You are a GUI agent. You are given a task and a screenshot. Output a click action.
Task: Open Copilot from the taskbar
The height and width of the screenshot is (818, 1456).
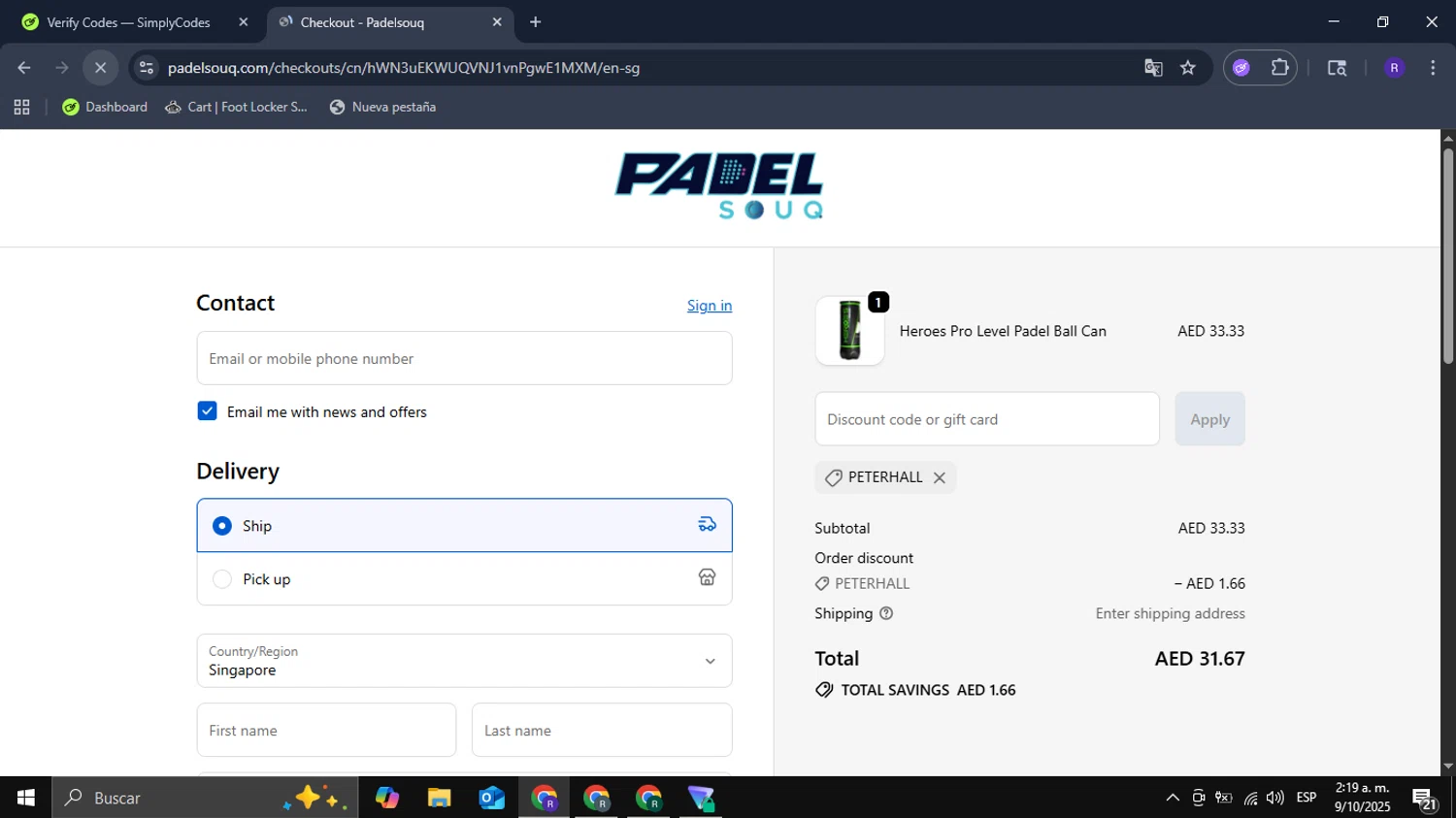[386, 798]
